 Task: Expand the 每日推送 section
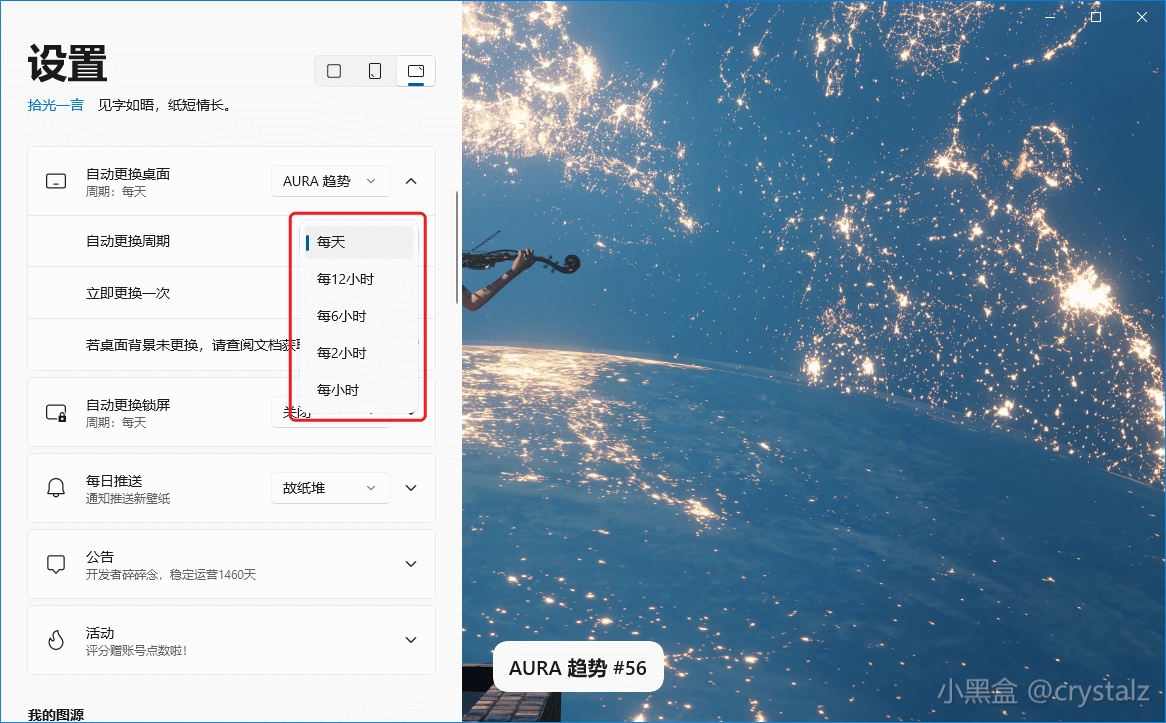coord(411,488)
